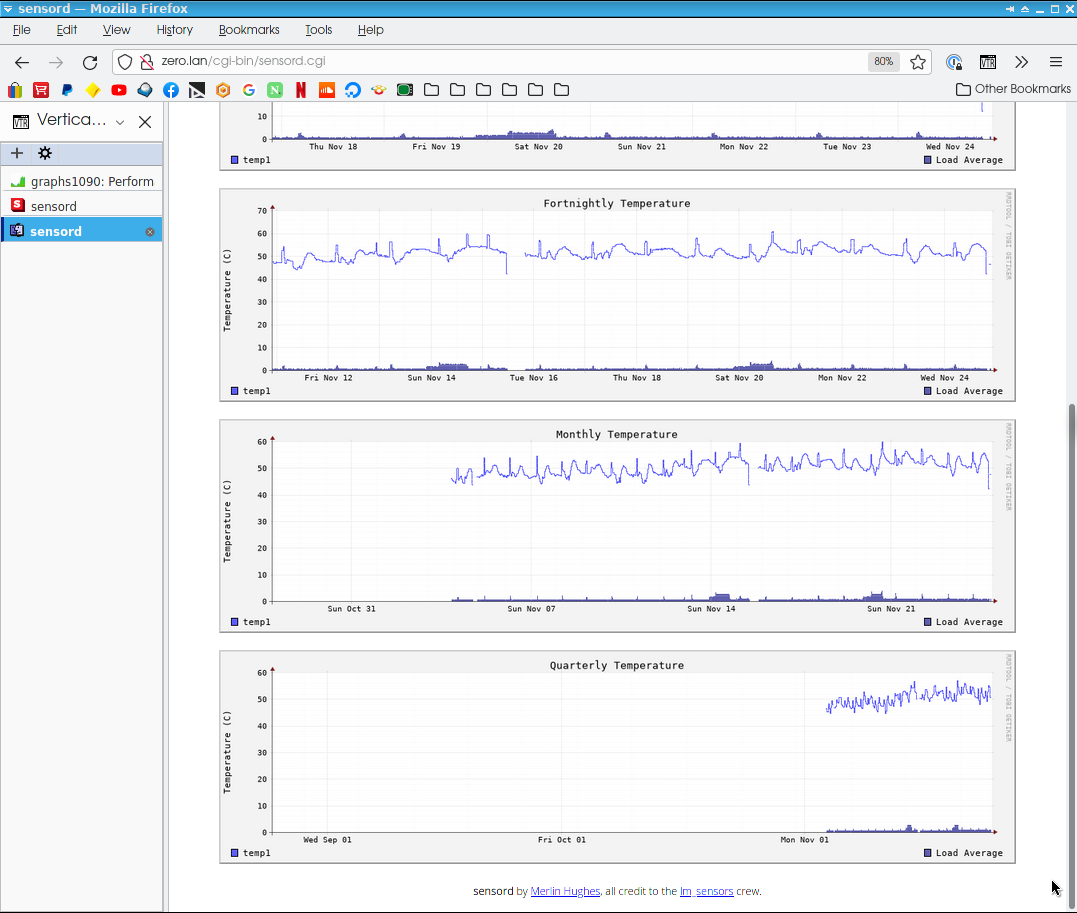Open the Netflix bookmark
The width and height of the screenshot is (1077, 913).
pos(301,90)
